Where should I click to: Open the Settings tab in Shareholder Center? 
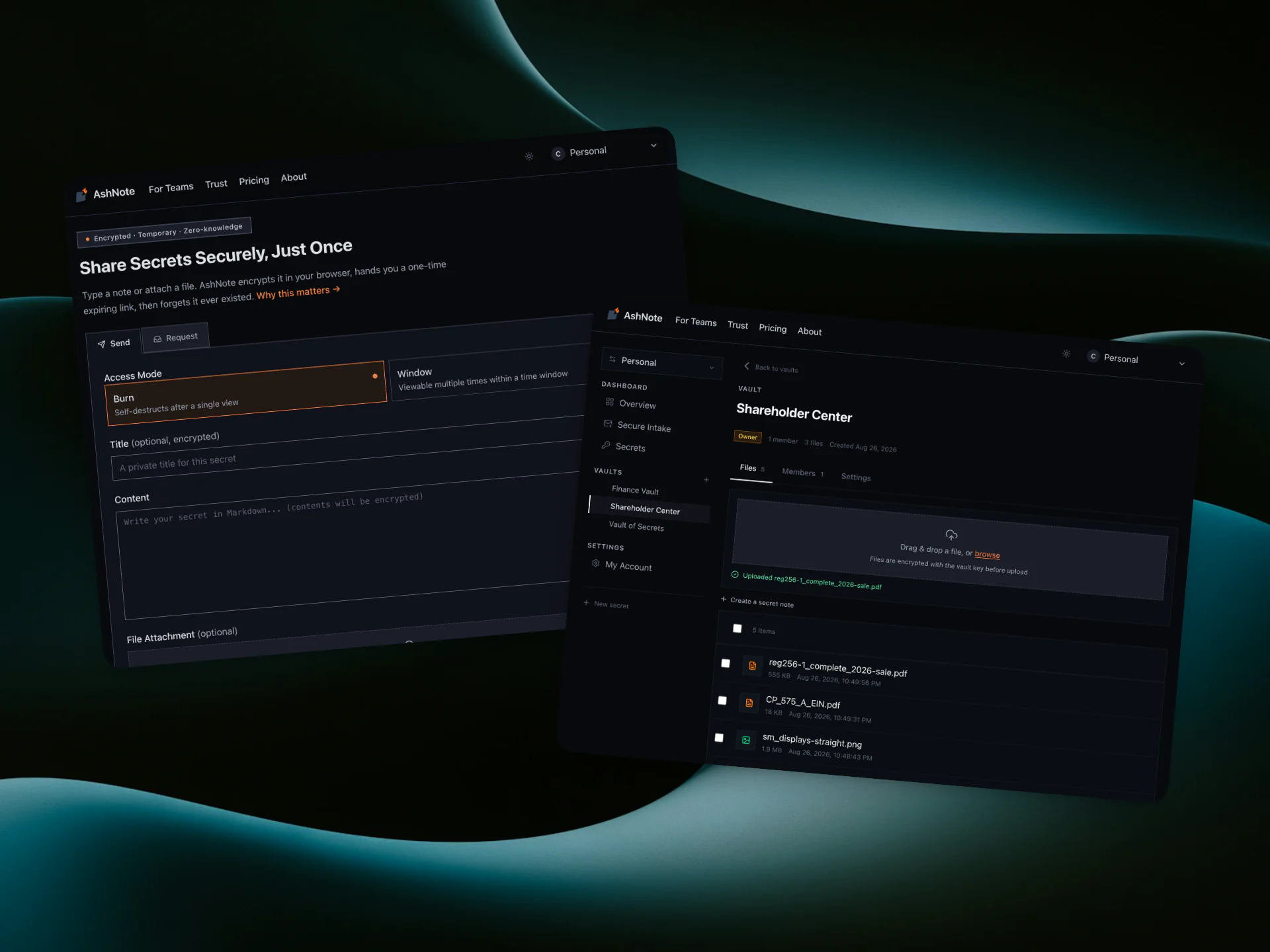tap(856, 477)
